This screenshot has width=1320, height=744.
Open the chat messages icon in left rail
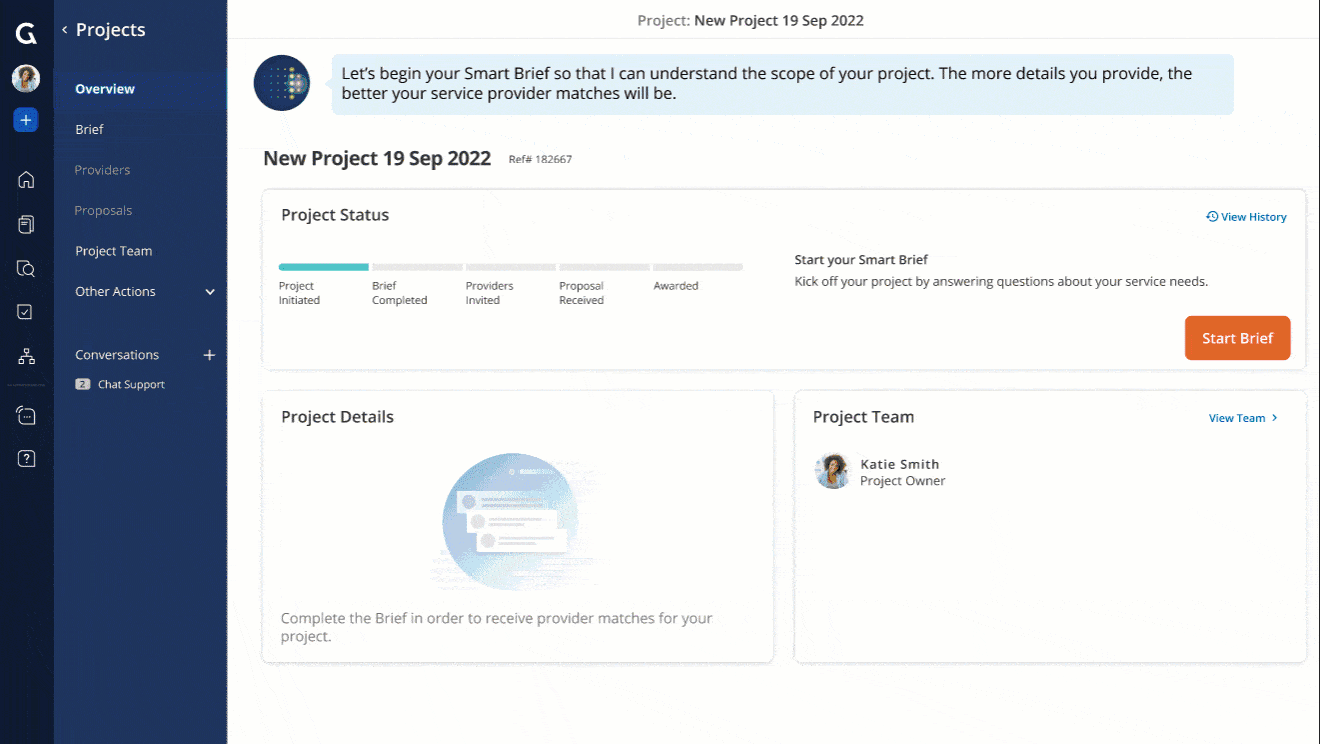pyautogui.click(x=25, y=414)
